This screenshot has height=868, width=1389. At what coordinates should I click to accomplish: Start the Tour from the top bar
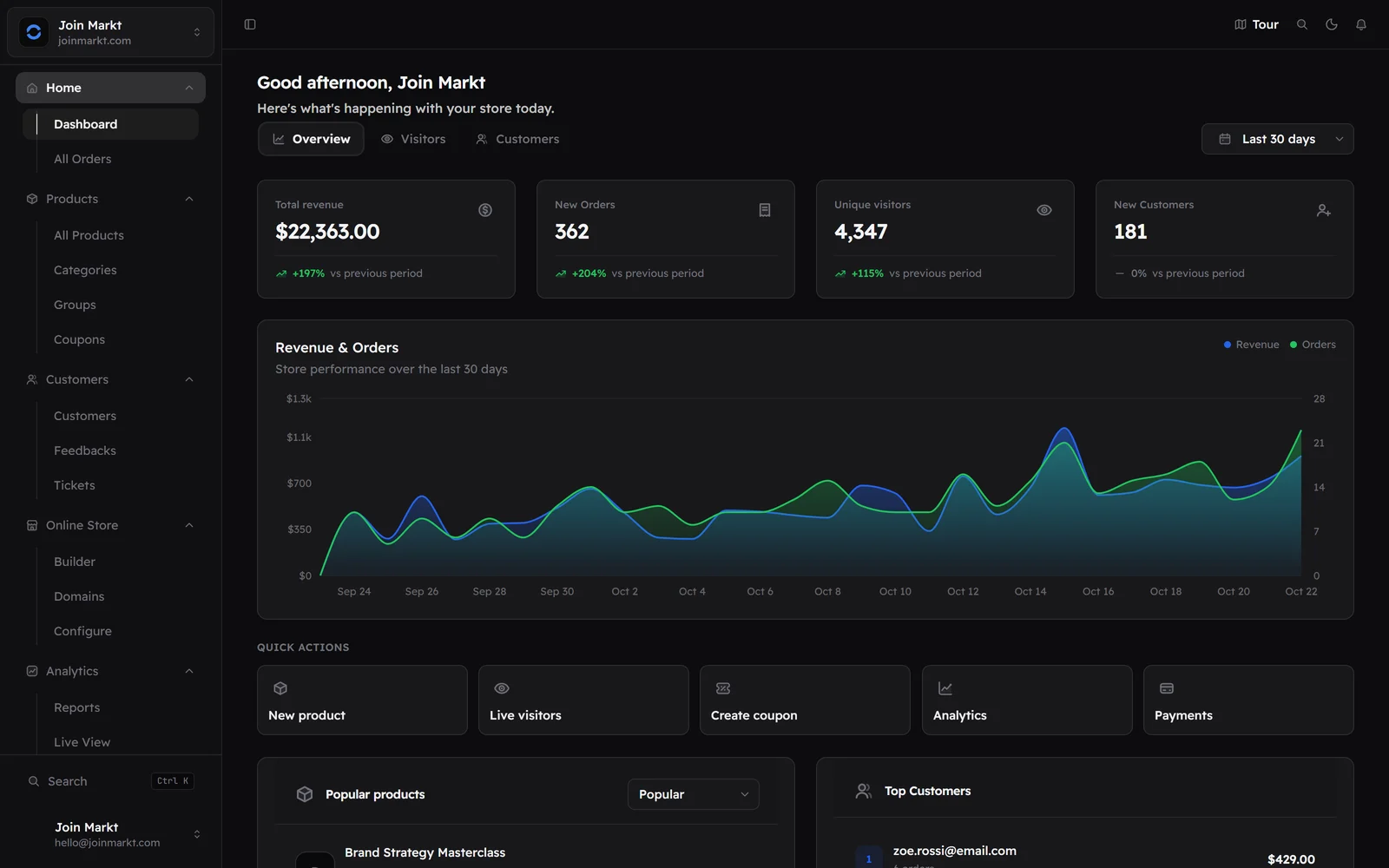[1256, 24]
